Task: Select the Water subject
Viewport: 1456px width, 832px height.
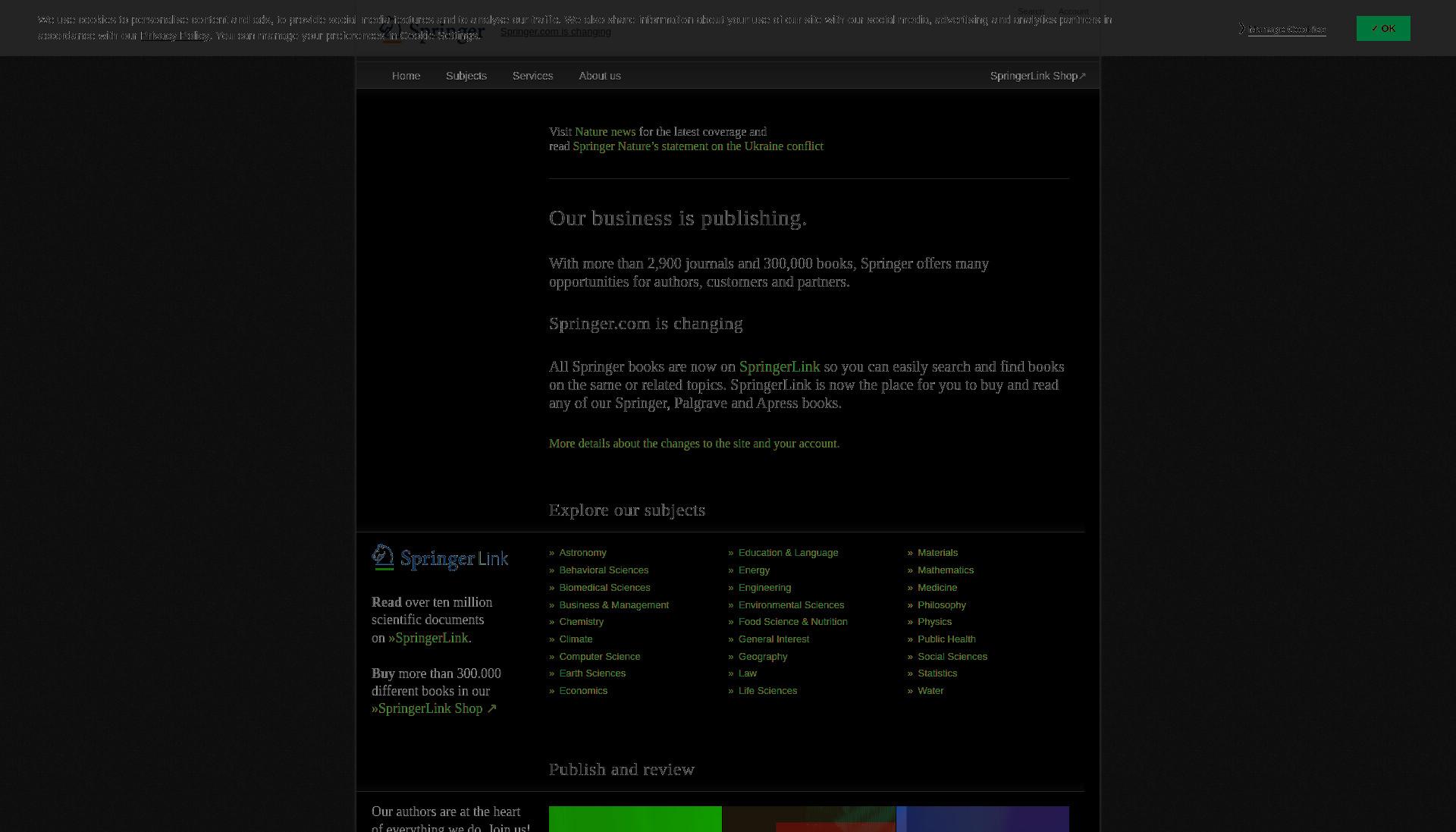Action: pyautogui.click(x=930, y=691)
